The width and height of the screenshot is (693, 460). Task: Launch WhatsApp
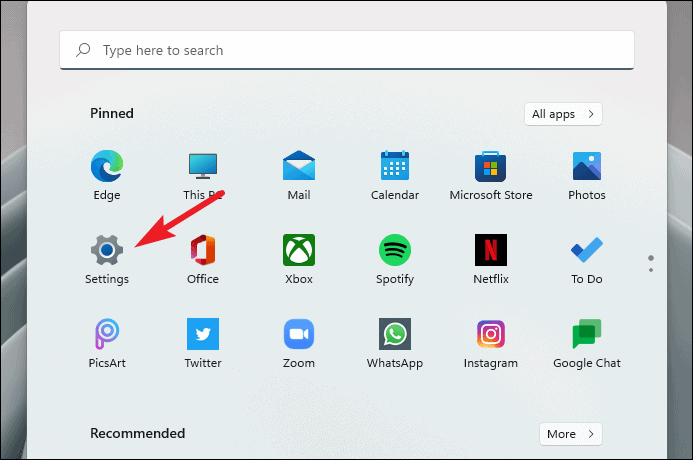point(395,334)
